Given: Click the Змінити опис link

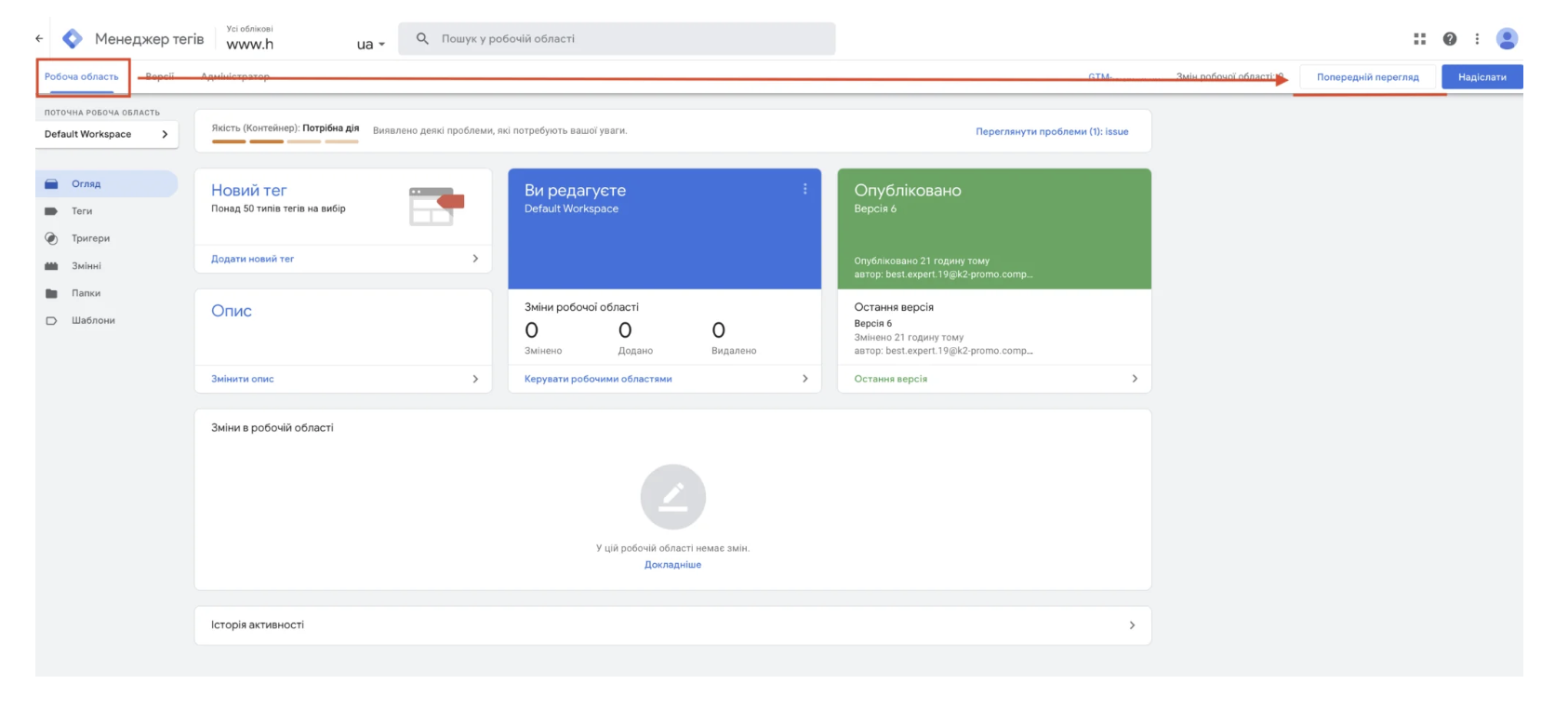Looking at the screenshot, I should (x=242, y=379).
